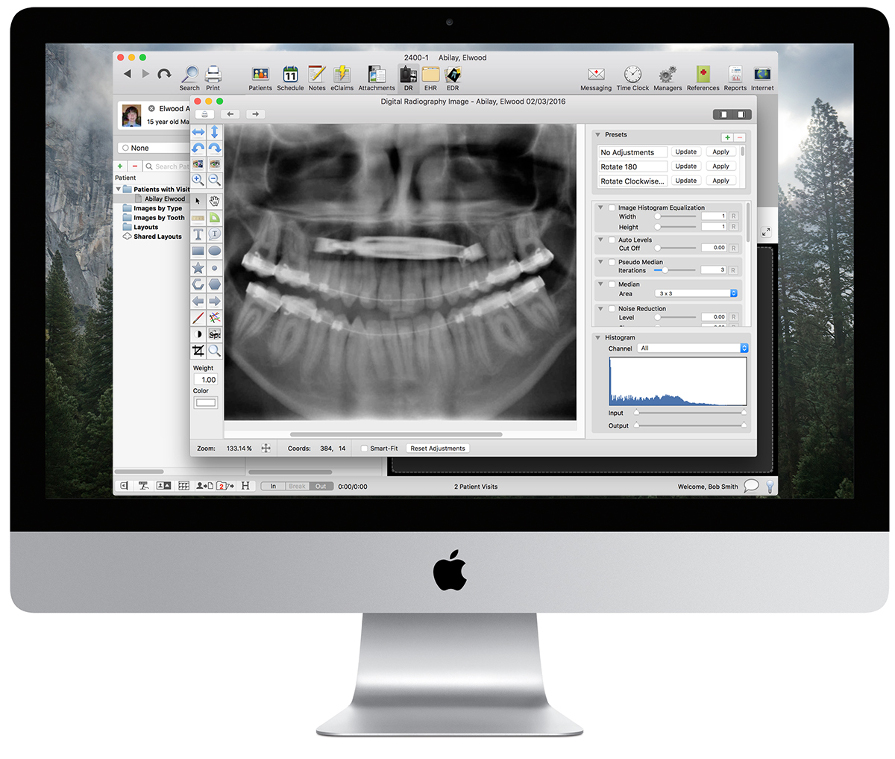Open the eClaims module
Viewport: 895px width, 759px height.
342,78
